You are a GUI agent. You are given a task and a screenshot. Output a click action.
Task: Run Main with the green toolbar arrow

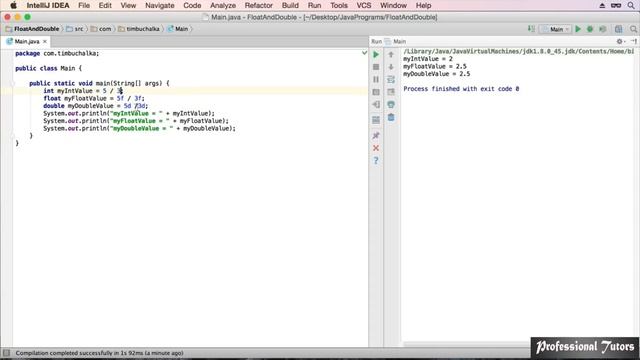(578, 29)
